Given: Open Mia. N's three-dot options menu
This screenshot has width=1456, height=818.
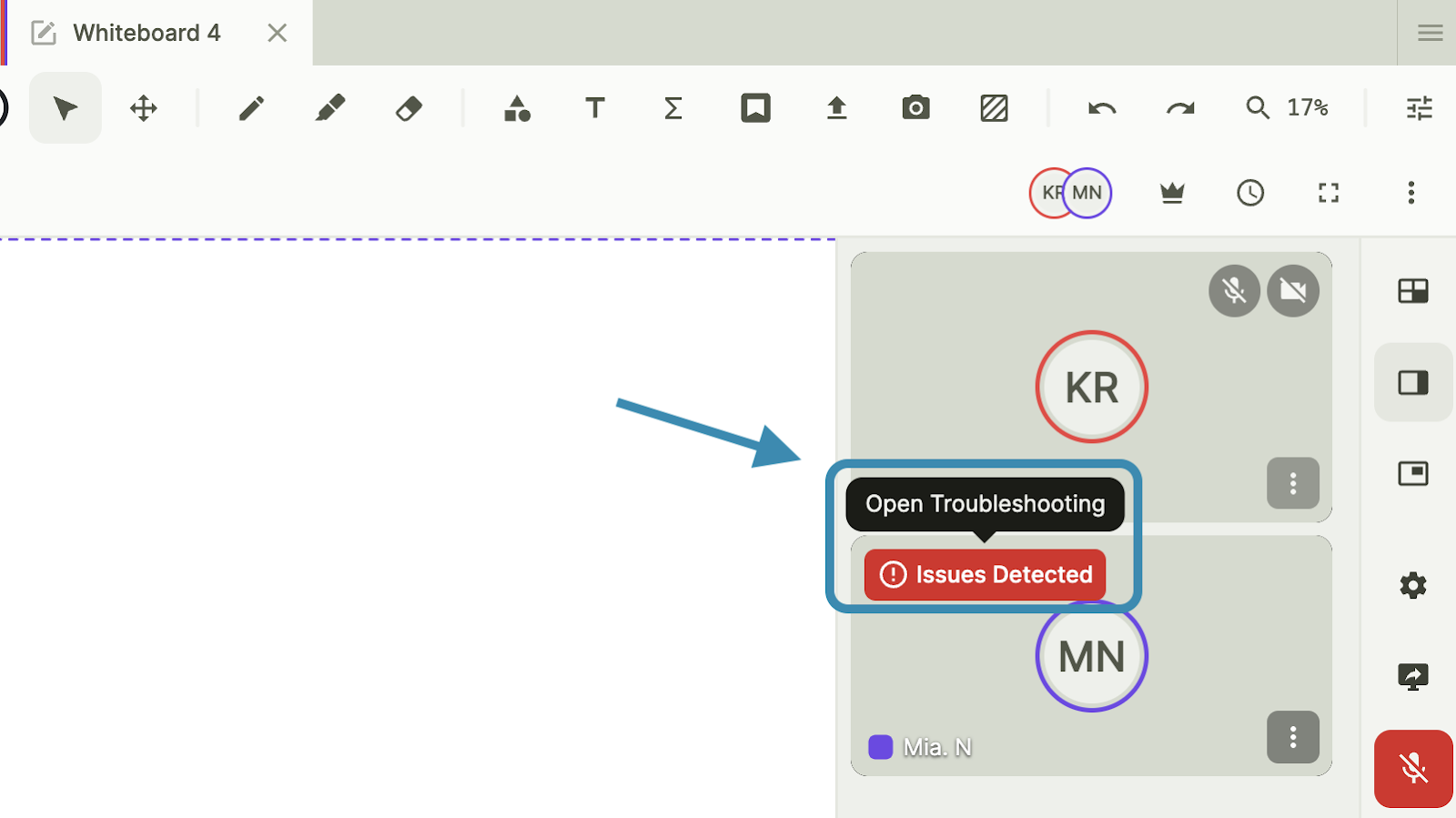Looking at the screenshot, I should pyautogui.click(x=1292, y=737).
